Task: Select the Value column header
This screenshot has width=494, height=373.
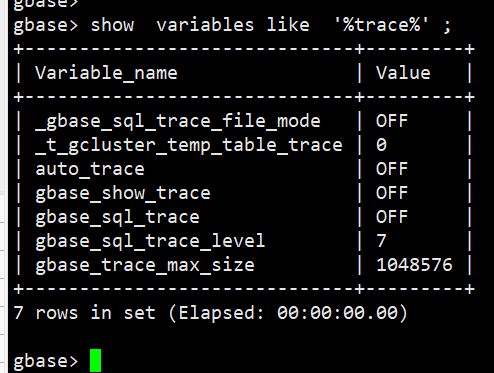Action: pyautogui.click(x=403, y=73)
